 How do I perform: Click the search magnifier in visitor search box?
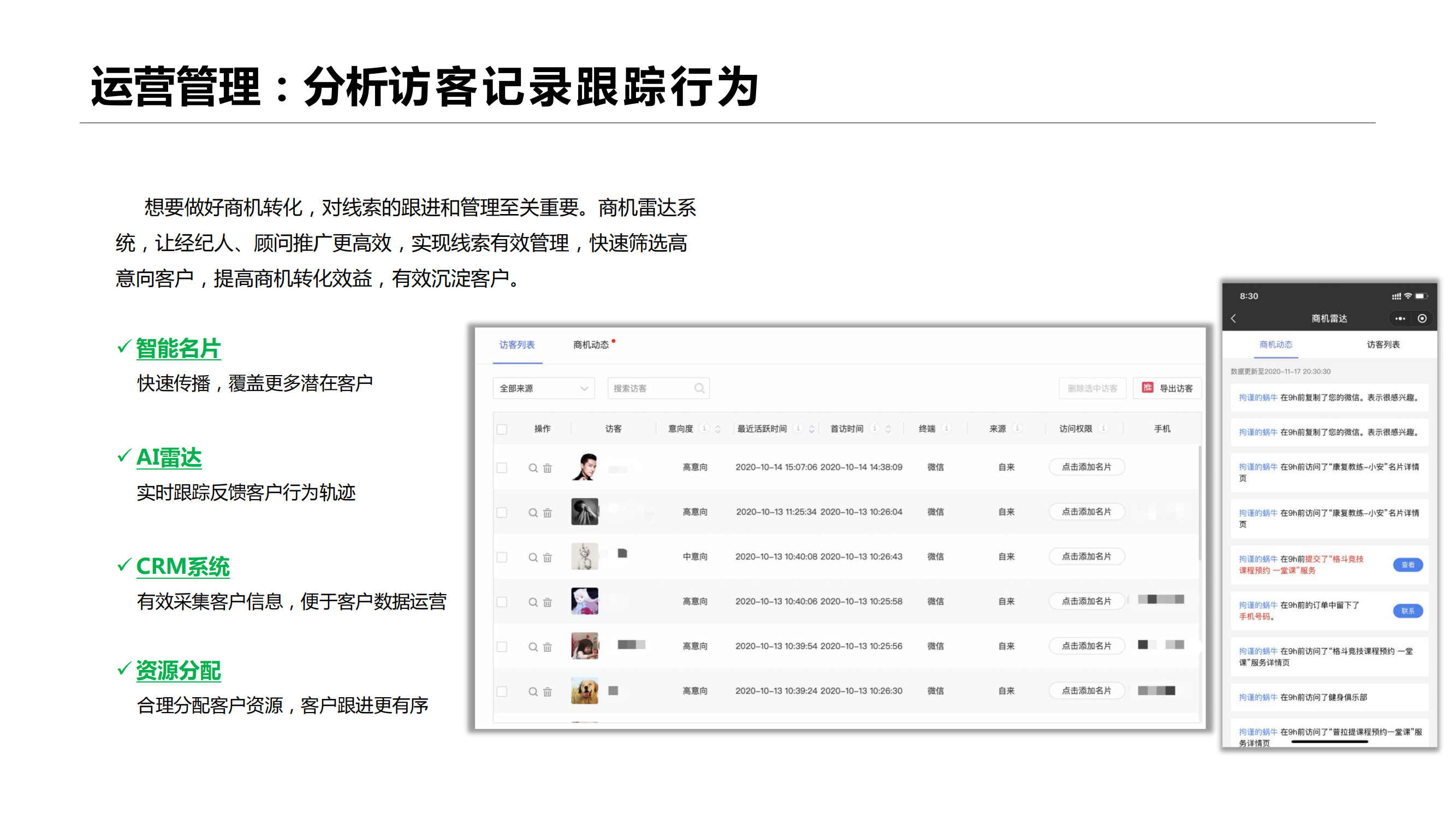pos(699,388)
